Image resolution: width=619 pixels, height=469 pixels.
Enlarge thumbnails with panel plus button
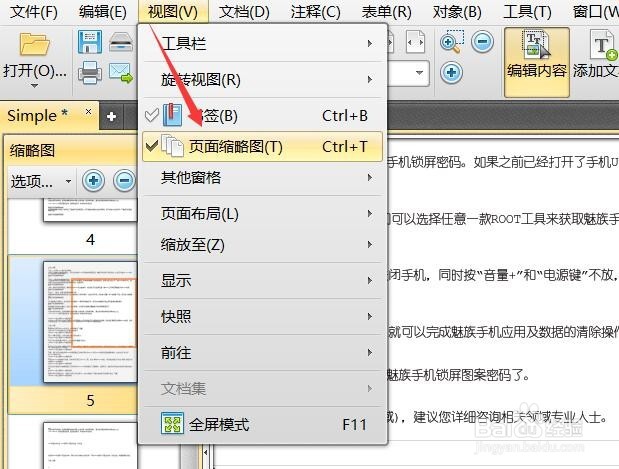[93, 181]
